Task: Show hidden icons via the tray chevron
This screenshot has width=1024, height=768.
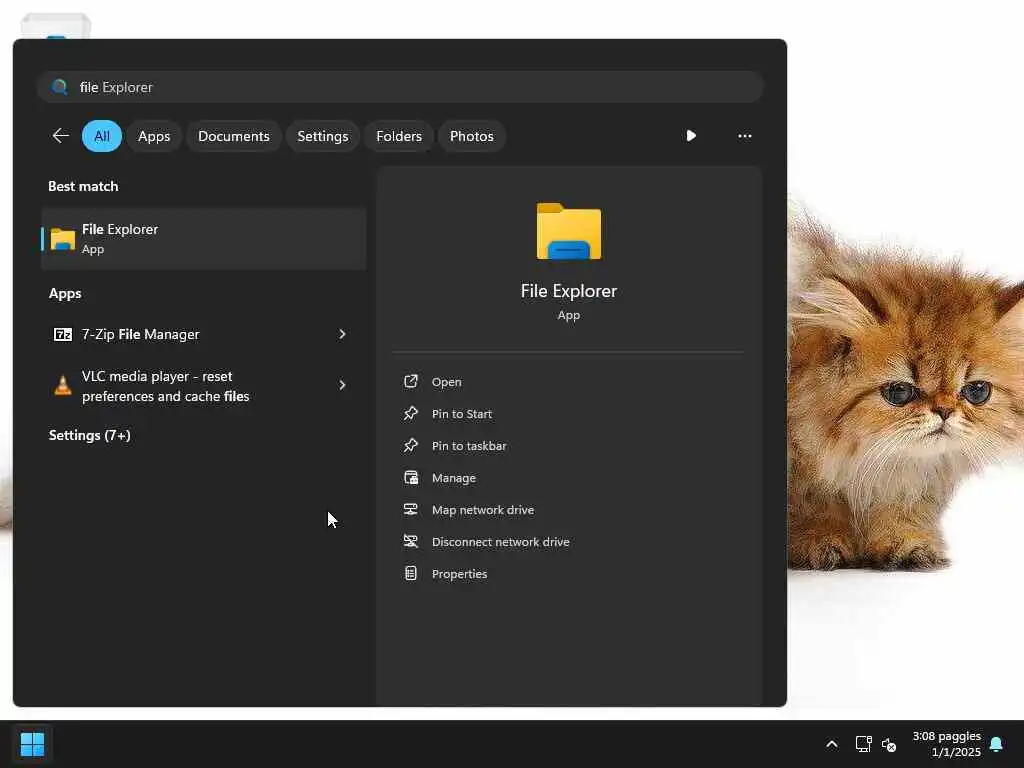Action: 831,744
